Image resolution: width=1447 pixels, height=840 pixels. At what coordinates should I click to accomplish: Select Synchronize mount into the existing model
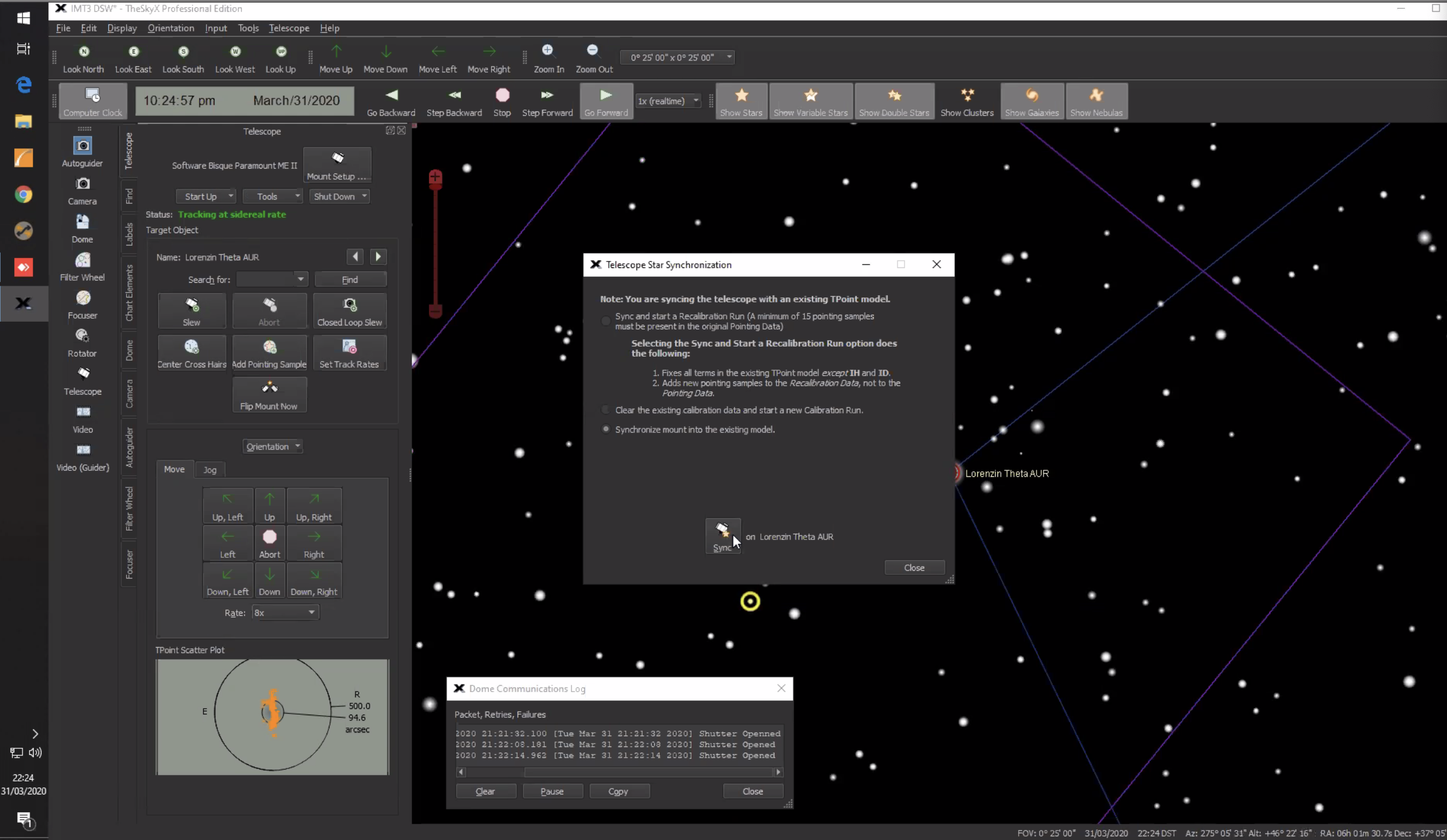click(x=606, y=429)
